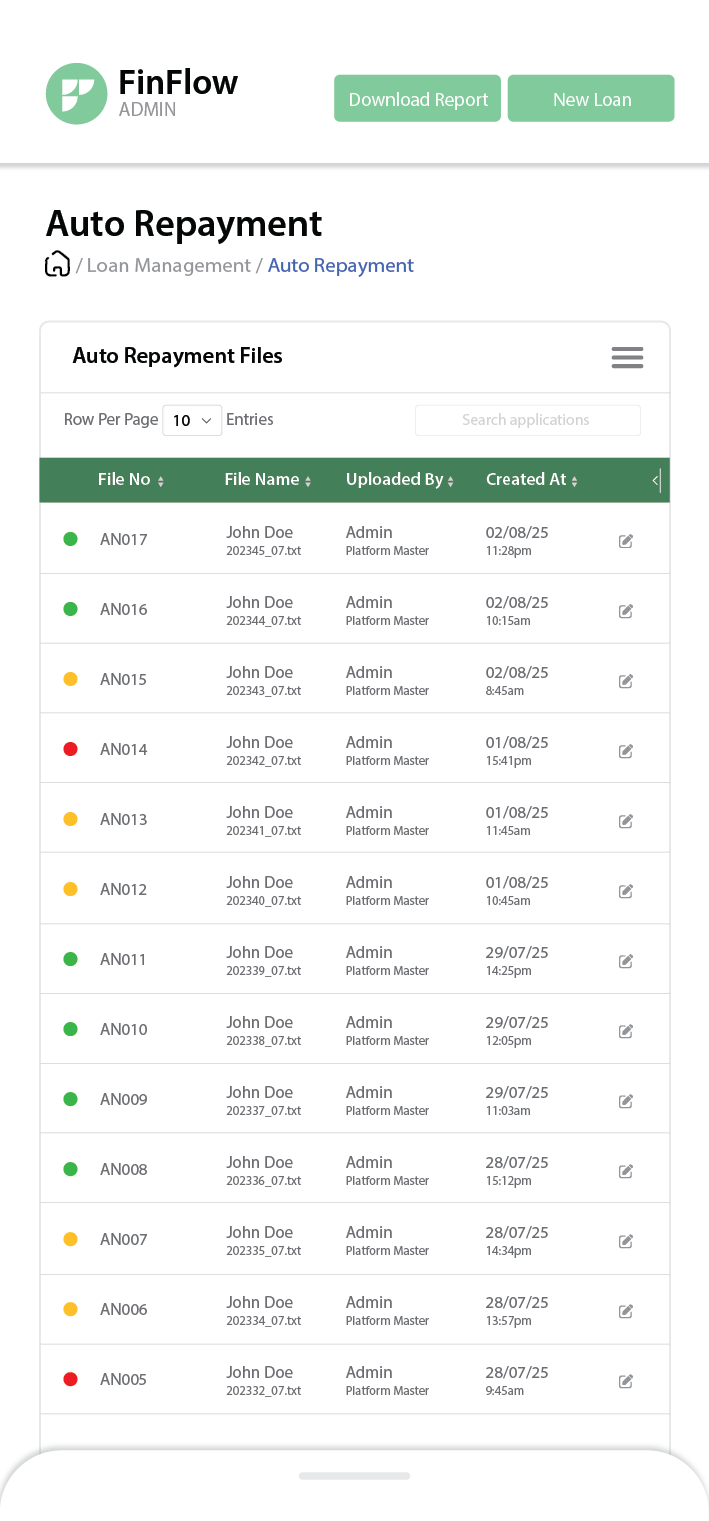The image size is (709, 1521).
Task: Focus the Search applications field
Action: (527, 420)
